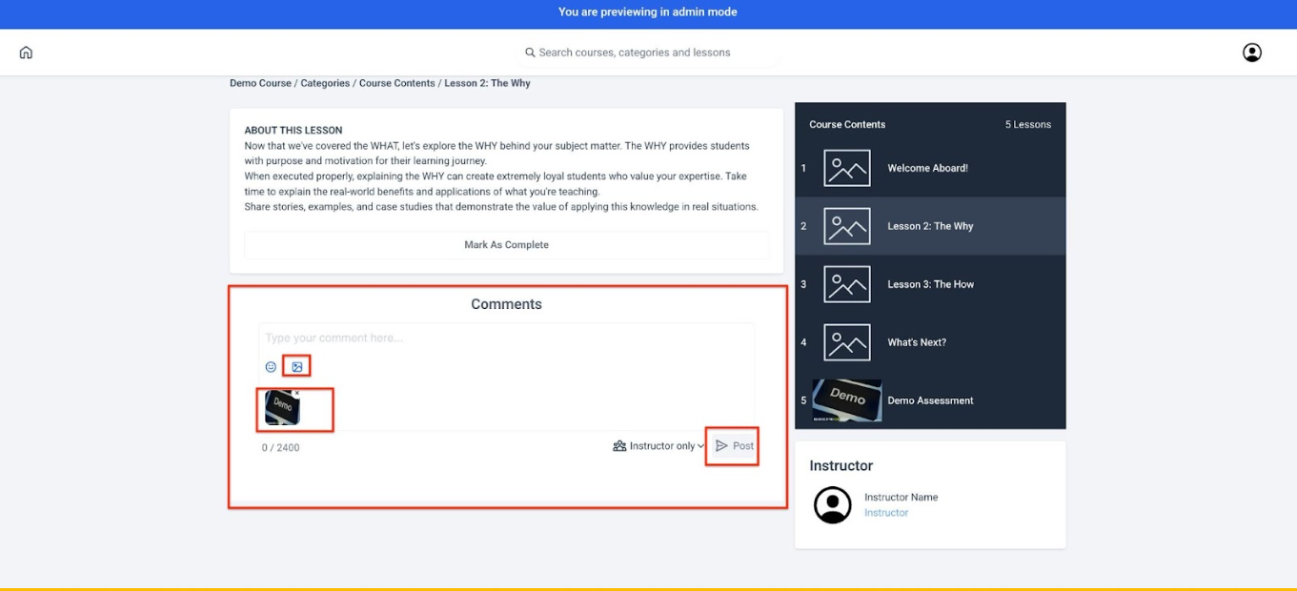Image resolution: width=1297 pixels, height=591 pixels.
Task: Click the attached Demo image preview
Action: coord(282,408)
